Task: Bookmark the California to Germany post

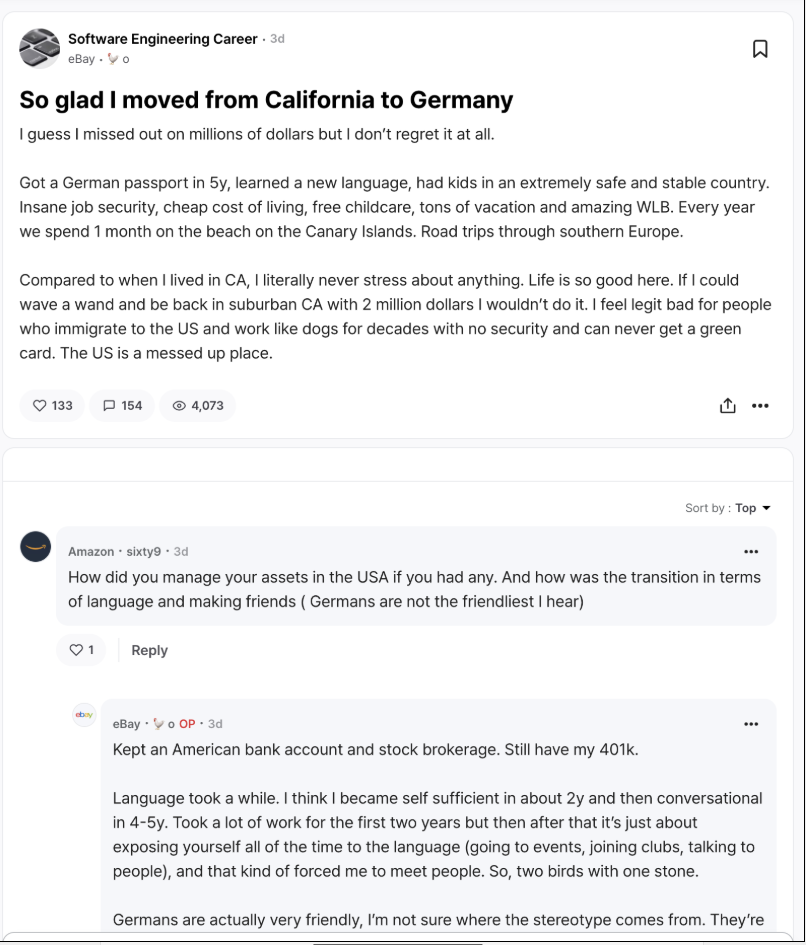Action: point(760,49)
